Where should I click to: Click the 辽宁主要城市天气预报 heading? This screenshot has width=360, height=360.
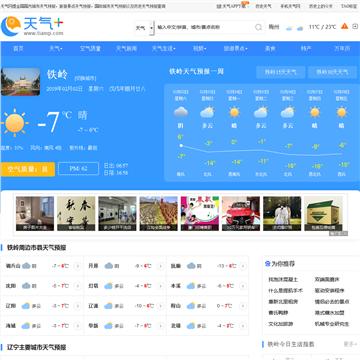(x=37, y=347)
